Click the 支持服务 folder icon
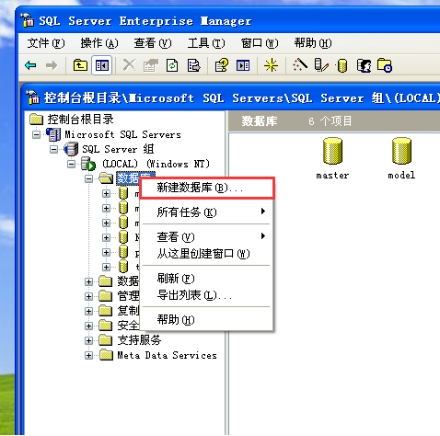The width and height of the screenshot is (440, 436). pyautogui.click(x=106, y=340)
